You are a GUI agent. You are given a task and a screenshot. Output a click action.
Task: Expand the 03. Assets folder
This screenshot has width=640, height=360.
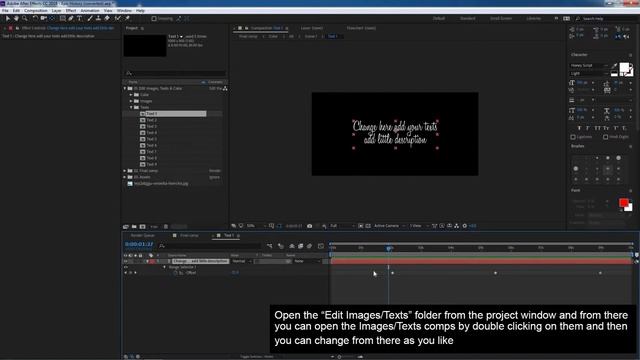125,177
